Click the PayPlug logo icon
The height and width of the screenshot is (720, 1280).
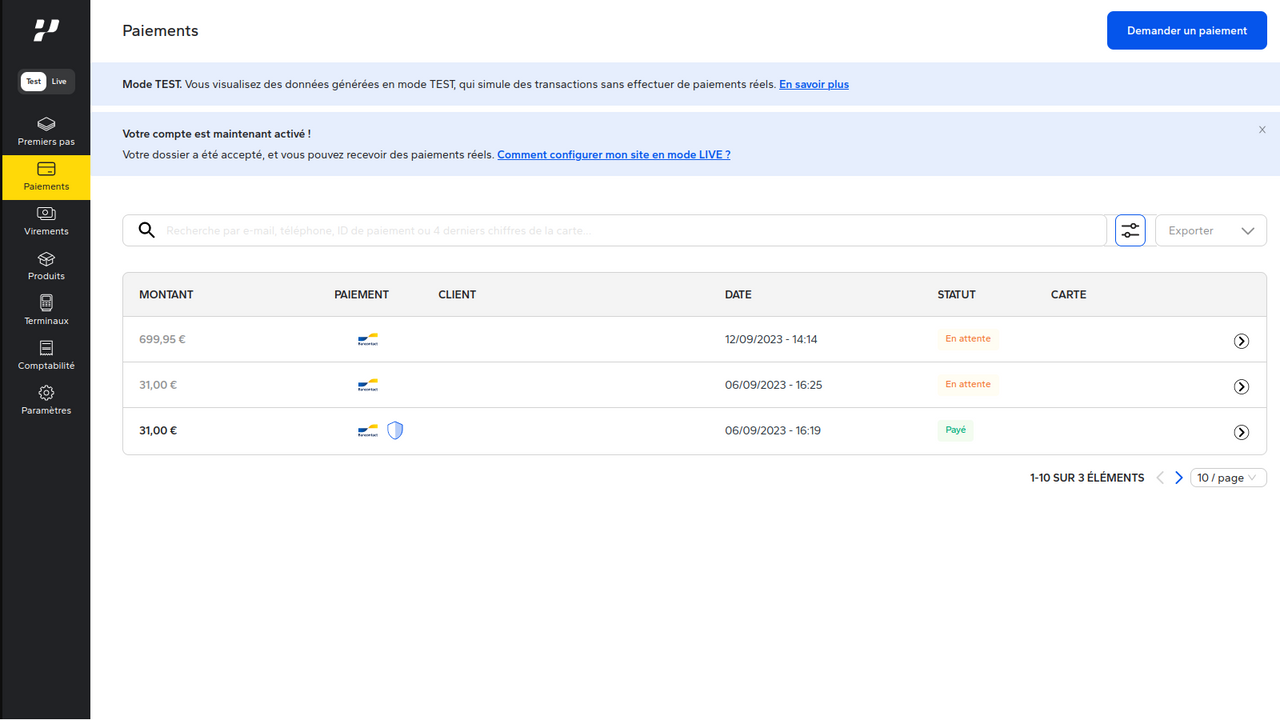click(46, 30)
